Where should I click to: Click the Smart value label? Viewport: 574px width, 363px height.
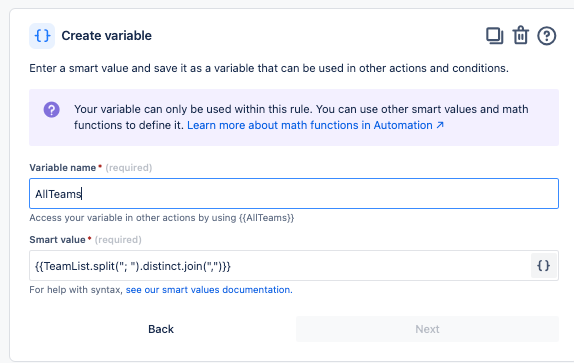click(x=57, y=240)
